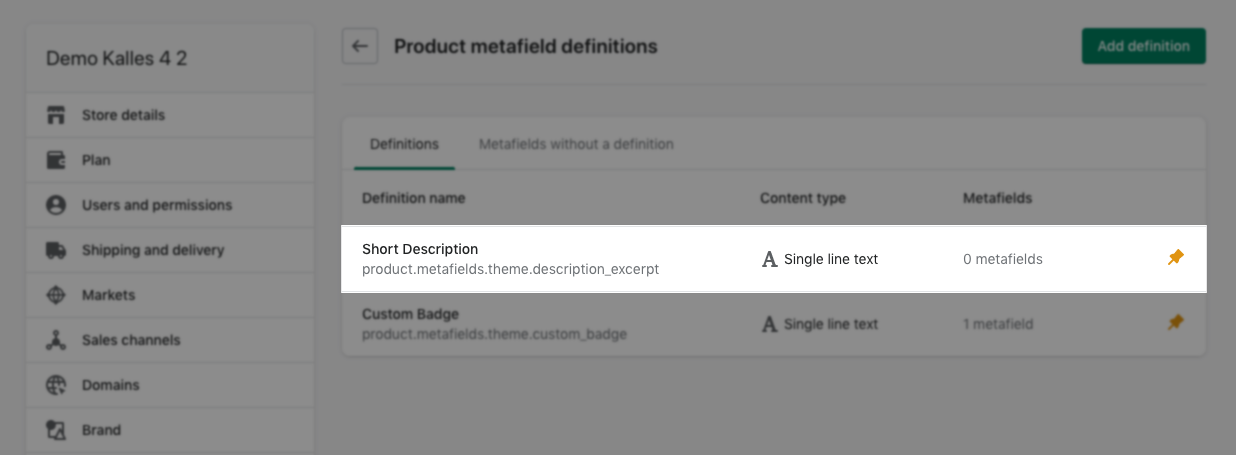Open Sales channels network icon

click(x=56, y=340)
